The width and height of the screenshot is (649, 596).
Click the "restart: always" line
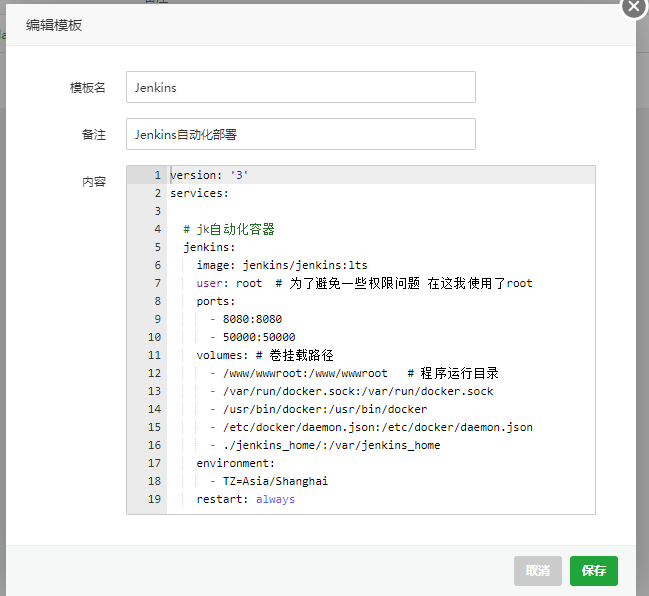tap(245, 499)
